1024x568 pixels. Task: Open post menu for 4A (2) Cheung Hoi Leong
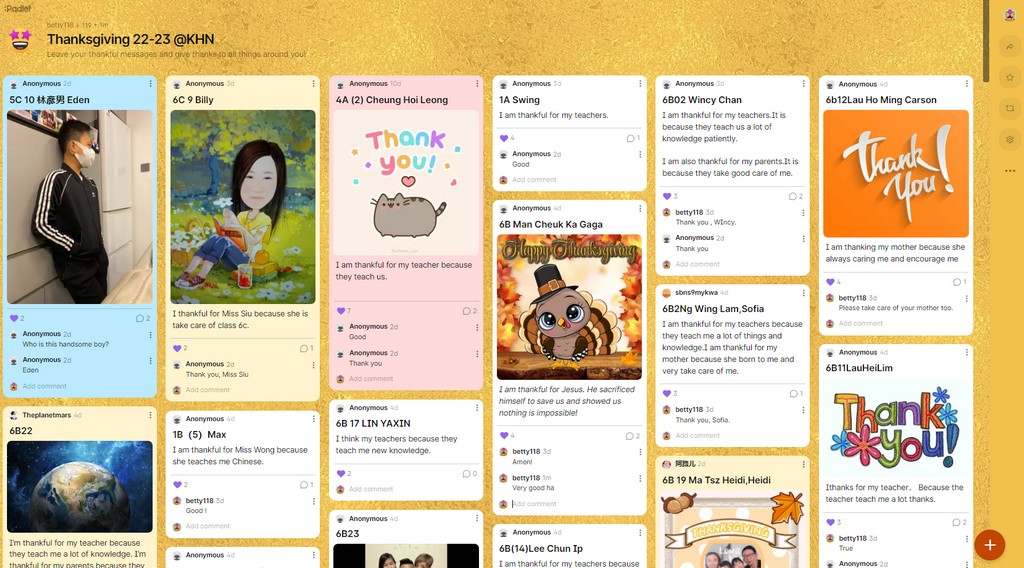click(477, 84)
